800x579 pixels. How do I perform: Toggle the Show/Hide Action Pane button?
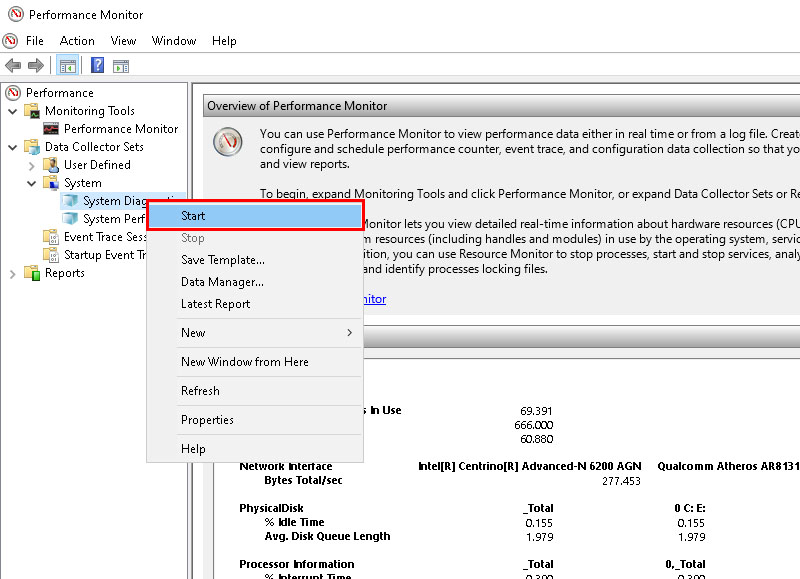pyautogui.click(x=121, y=66)
